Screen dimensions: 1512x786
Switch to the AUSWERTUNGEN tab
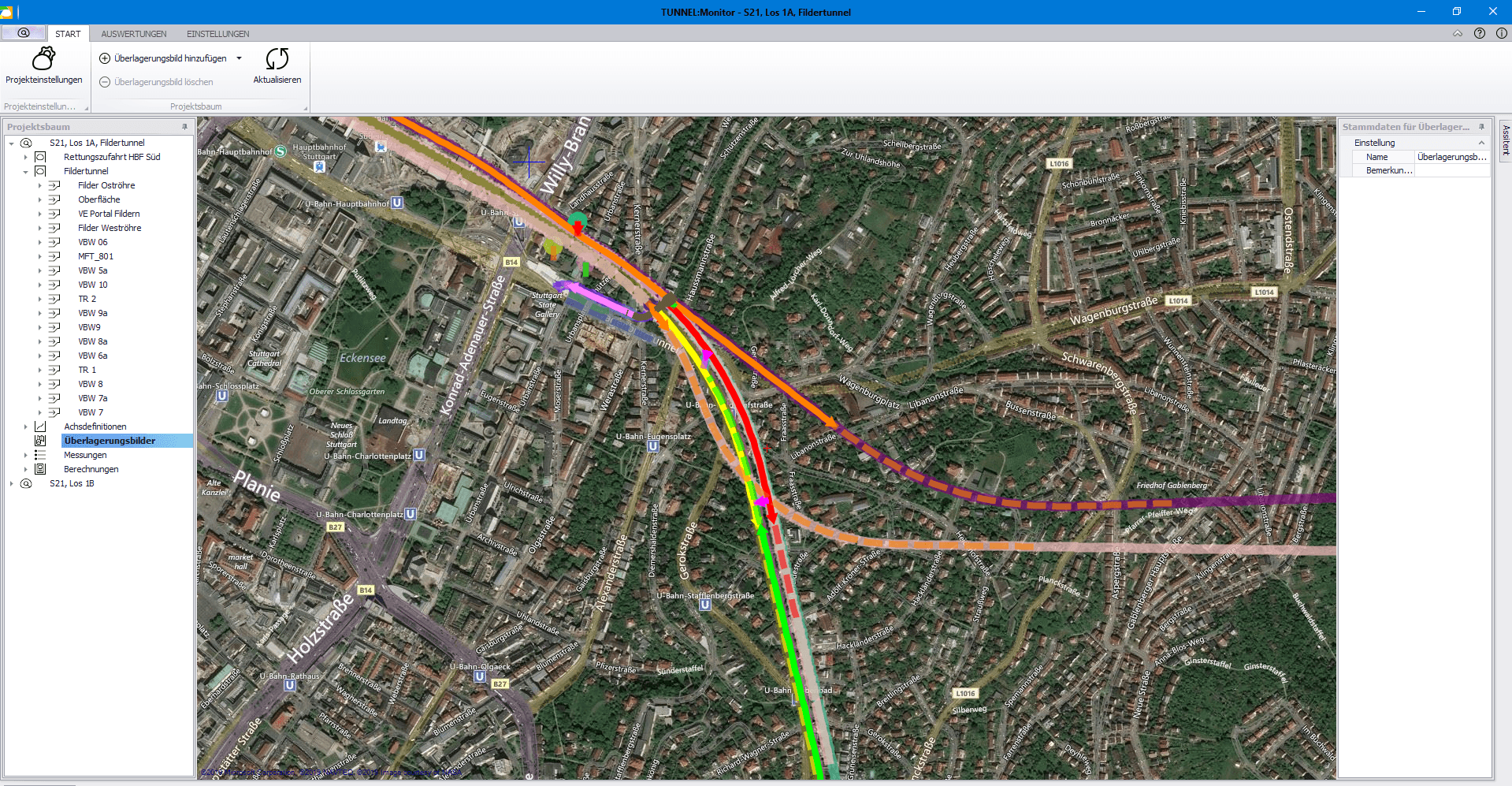[x=134, y=34]
